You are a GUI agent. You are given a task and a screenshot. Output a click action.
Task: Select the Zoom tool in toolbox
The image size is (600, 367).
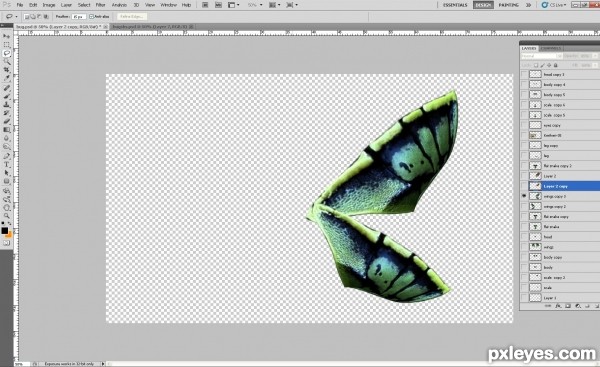tap(7, 216)
